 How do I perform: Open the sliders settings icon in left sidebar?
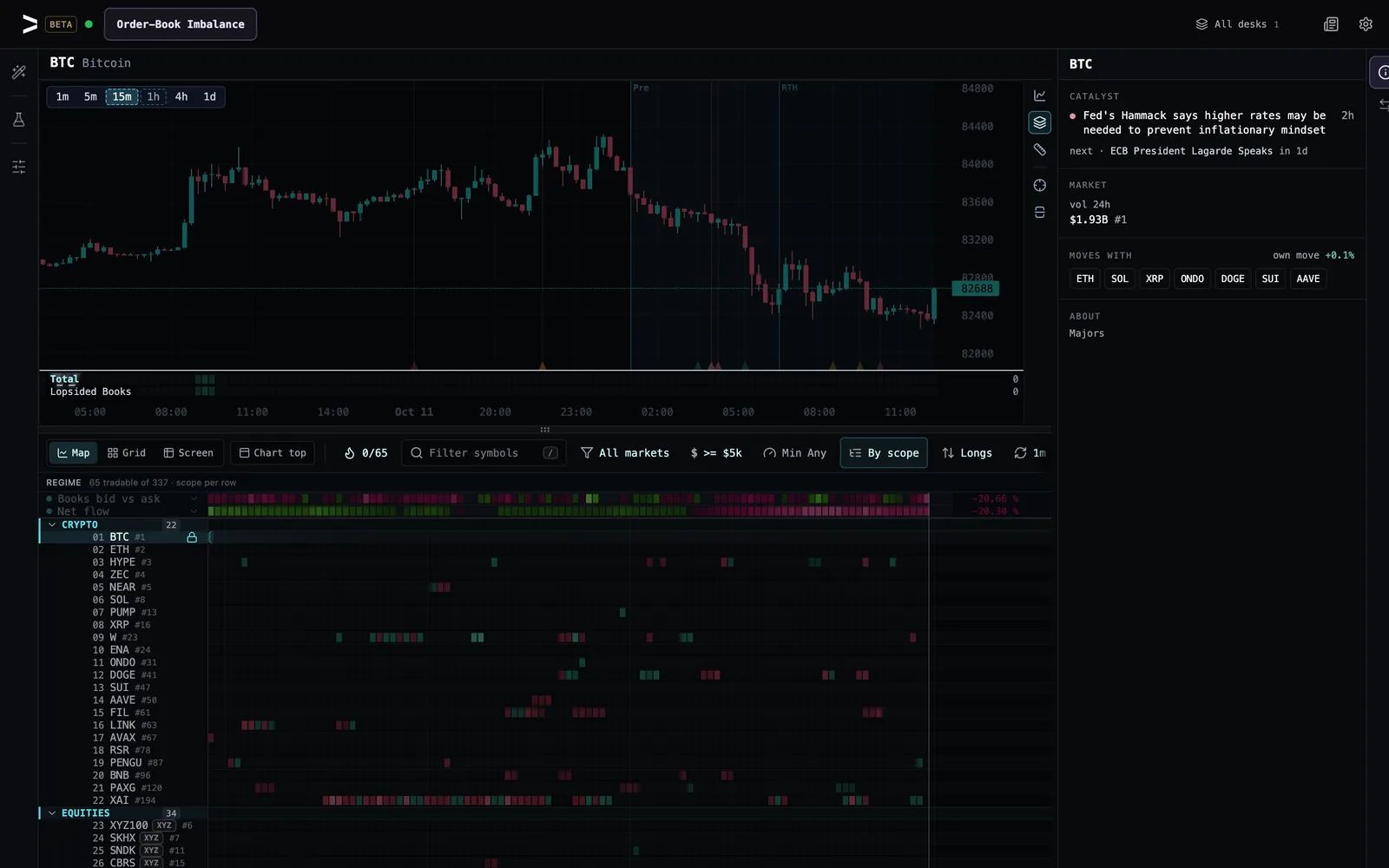pyautogui.click(x=19, y=167)
